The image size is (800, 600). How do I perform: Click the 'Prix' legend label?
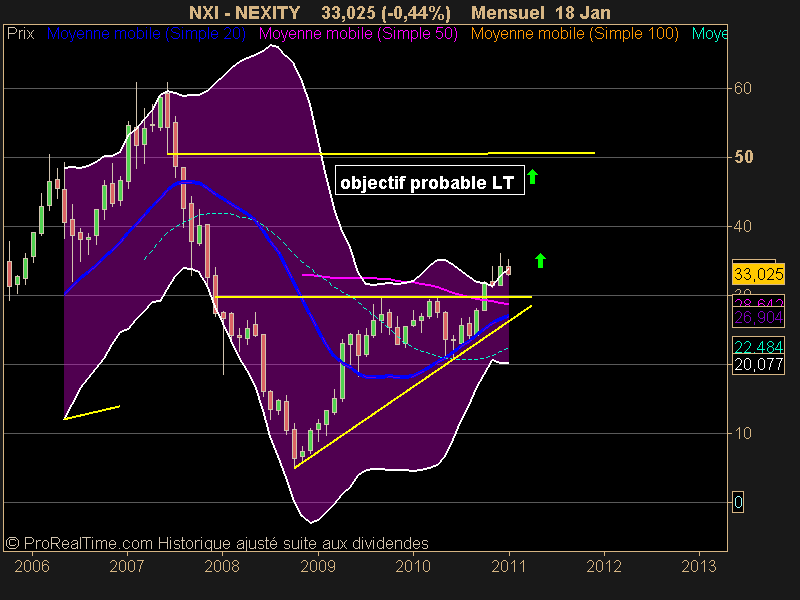(20, 34)
